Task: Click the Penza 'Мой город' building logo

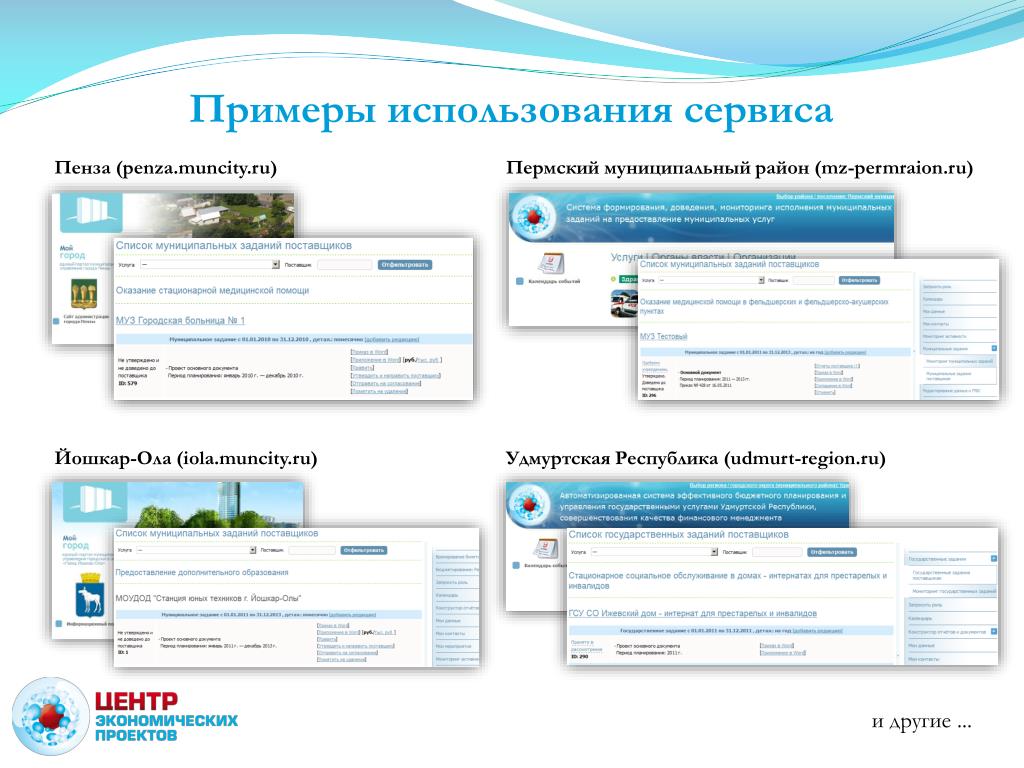Action: pyautogui.click(x=91, y=212)
